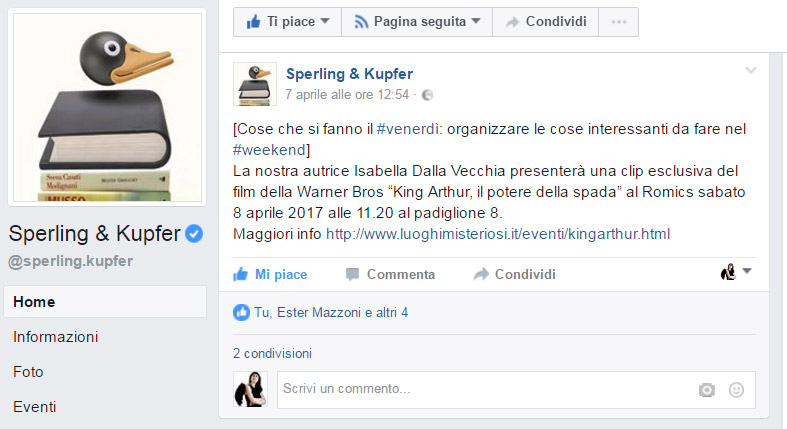Expand the post options chevron at top right
This screenshot has width=787, height=429.
point(751,70)
